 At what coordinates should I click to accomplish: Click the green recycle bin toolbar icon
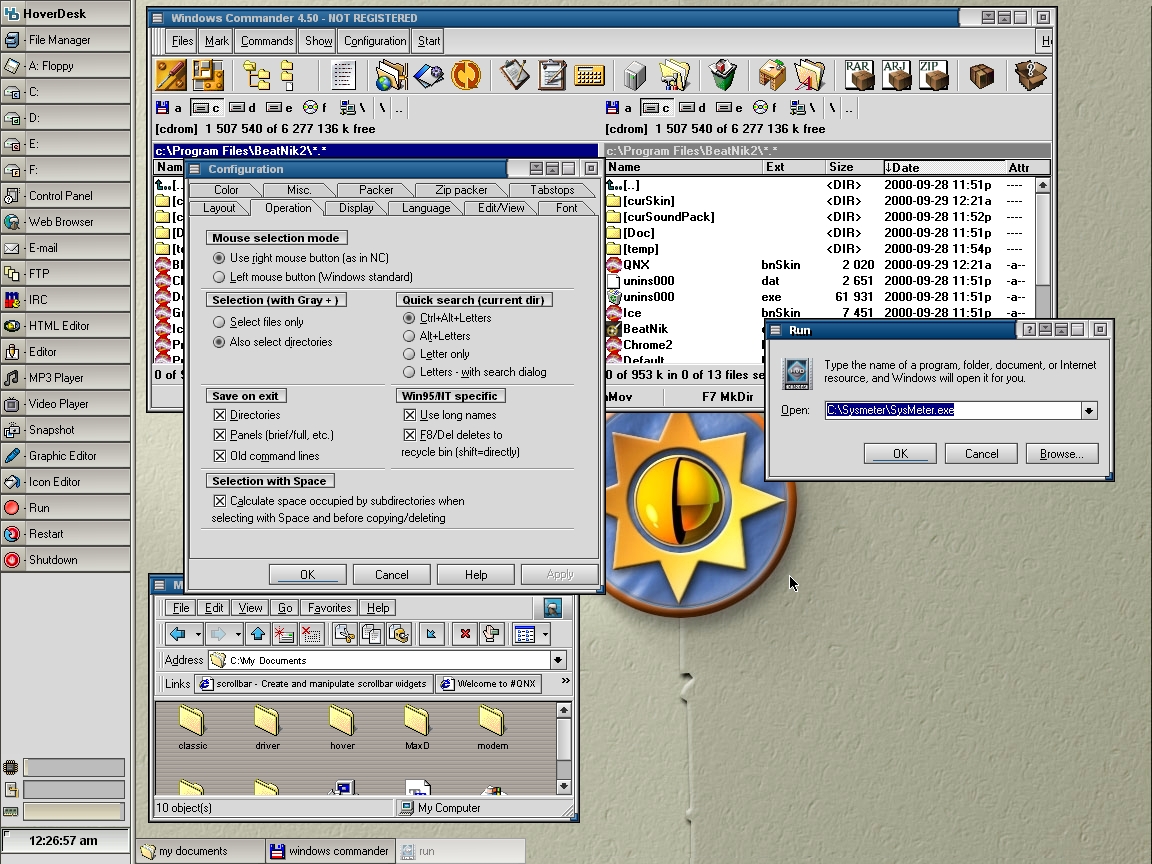click(723, 75)
